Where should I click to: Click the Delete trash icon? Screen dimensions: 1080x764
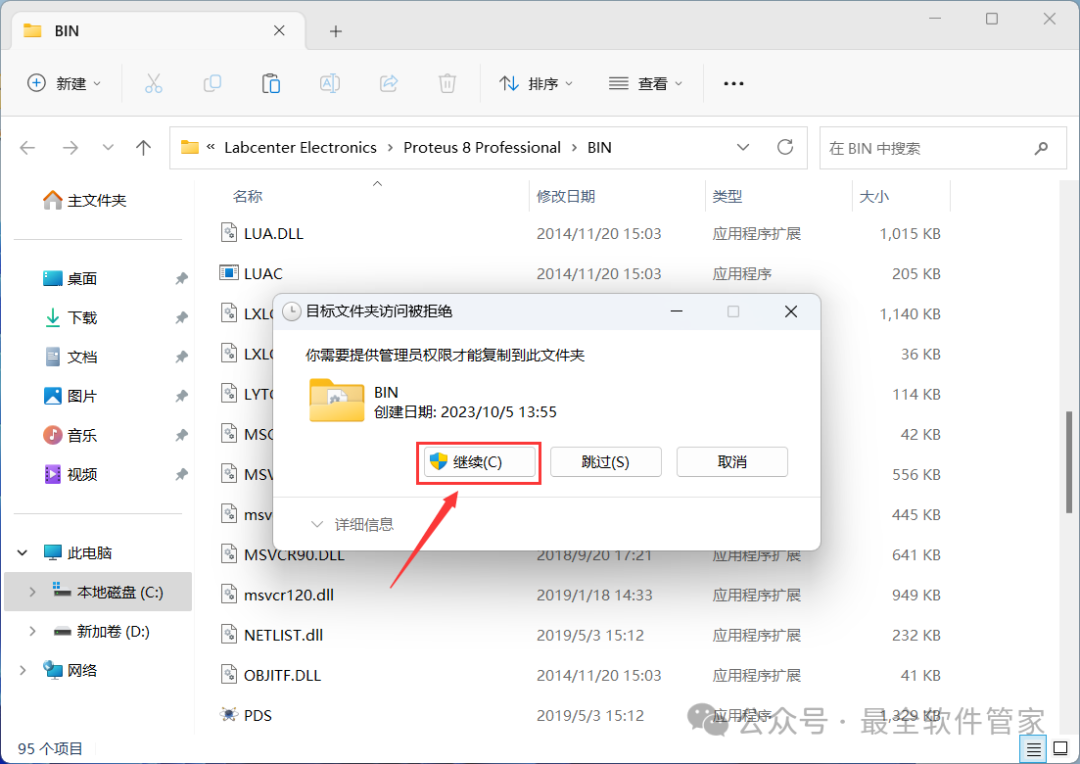coord(447,83)
